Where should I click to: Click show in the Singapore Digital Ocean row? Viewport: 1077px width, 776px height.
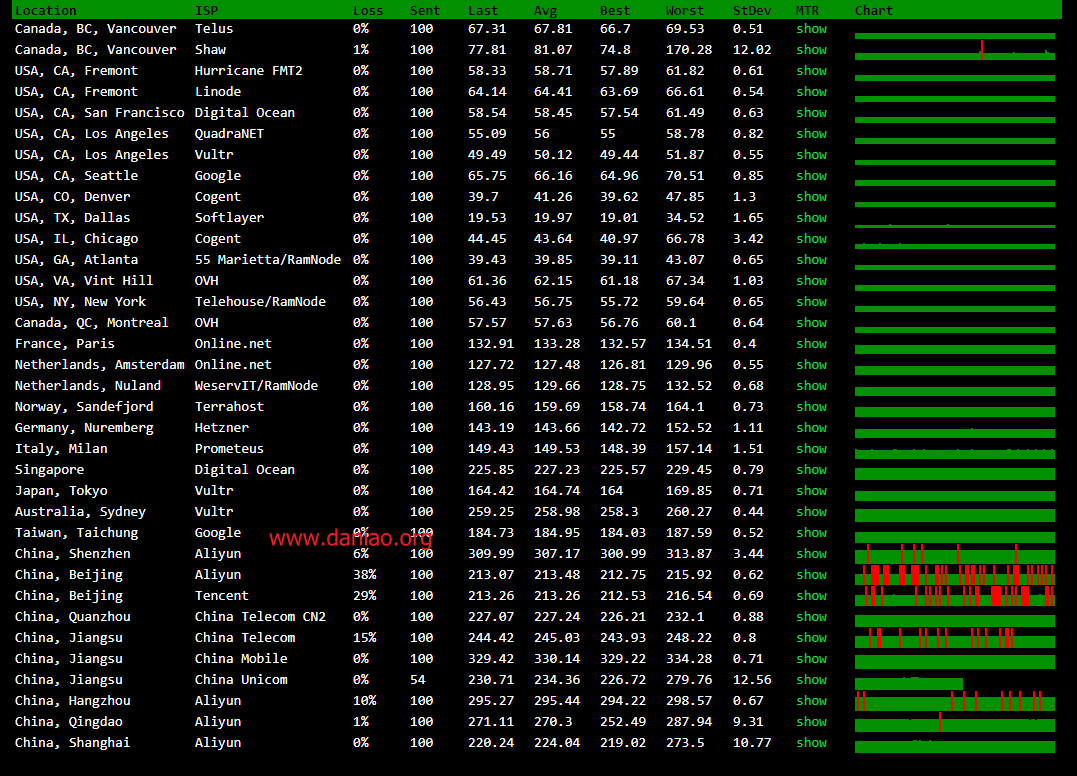coord(811,470)
